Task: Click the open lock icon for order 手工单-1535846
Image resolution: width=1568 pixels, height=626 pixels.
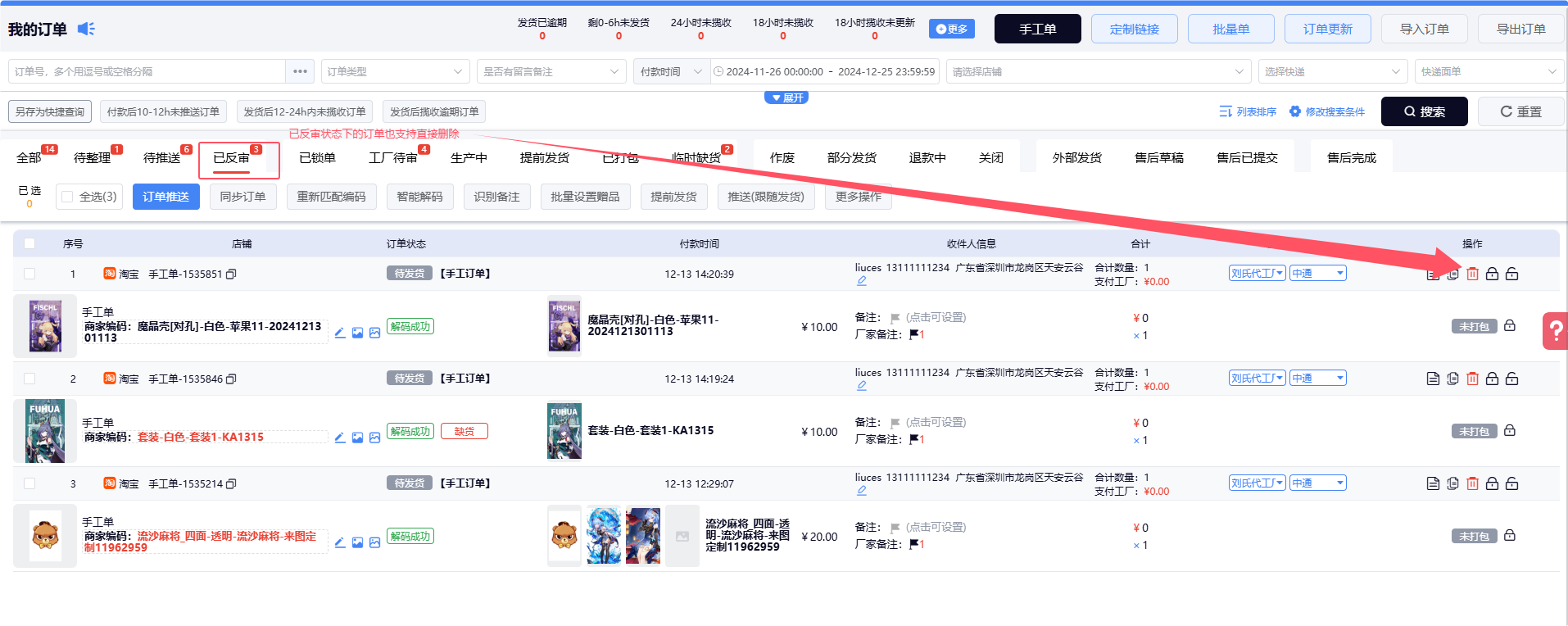Action: pyautogui.click(x=1511, y=379)
